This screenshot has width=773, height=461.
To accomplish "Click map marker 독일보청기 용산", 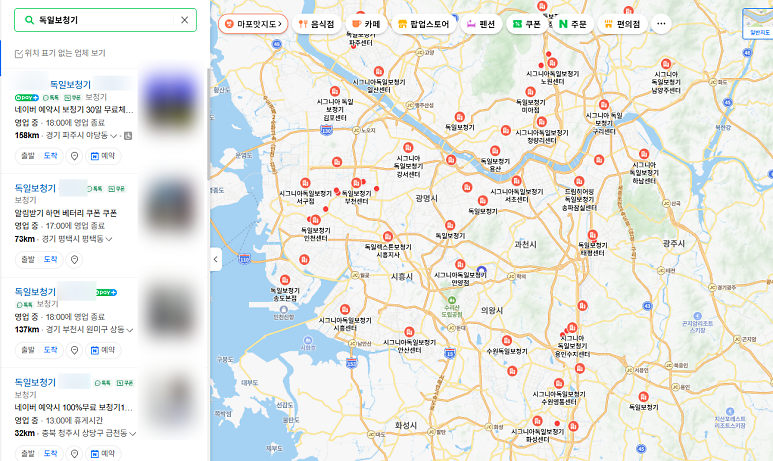I will pos(495,151).
